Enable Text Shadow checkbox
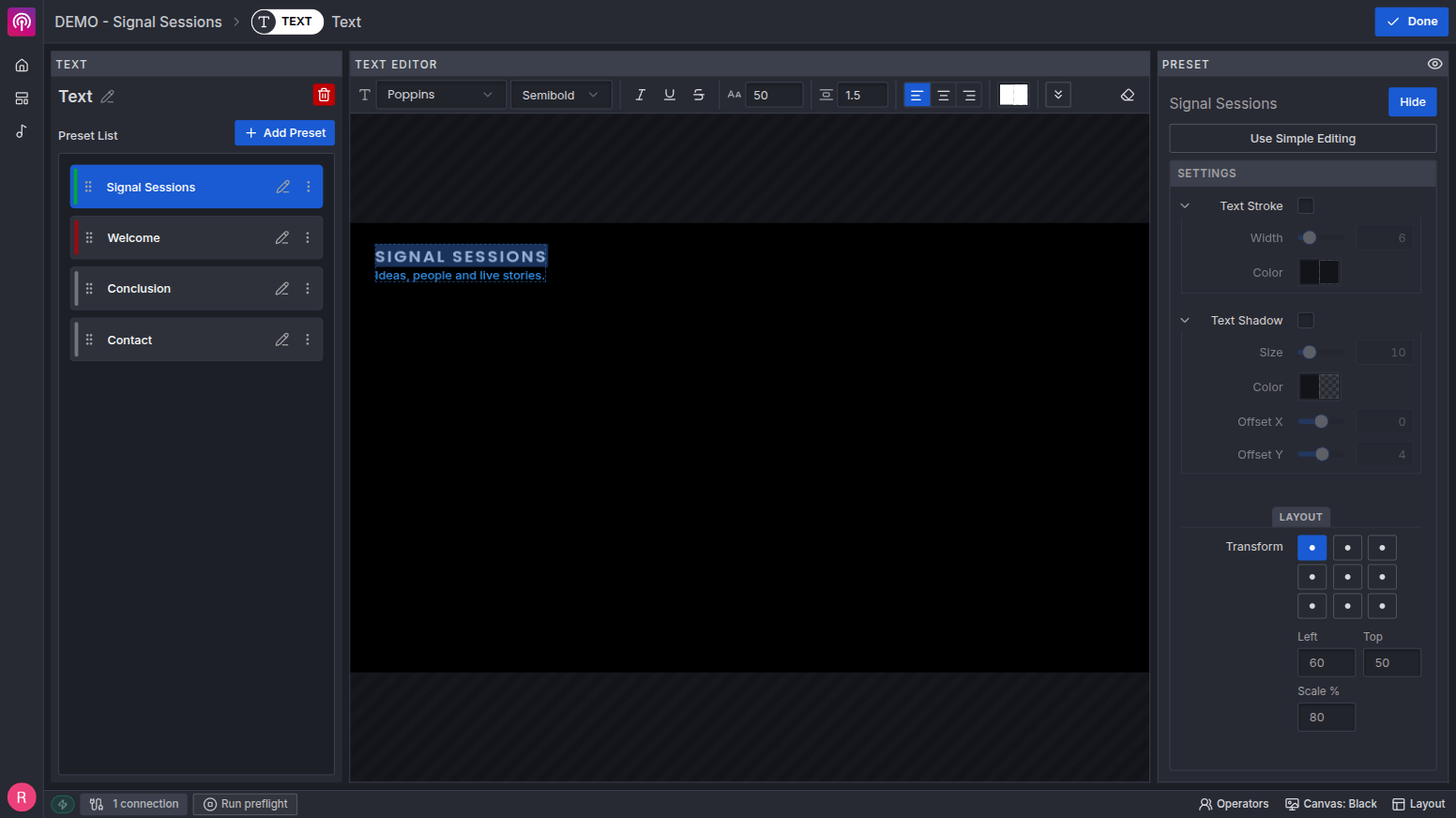1456x818 pixels. pos(1306,320)
